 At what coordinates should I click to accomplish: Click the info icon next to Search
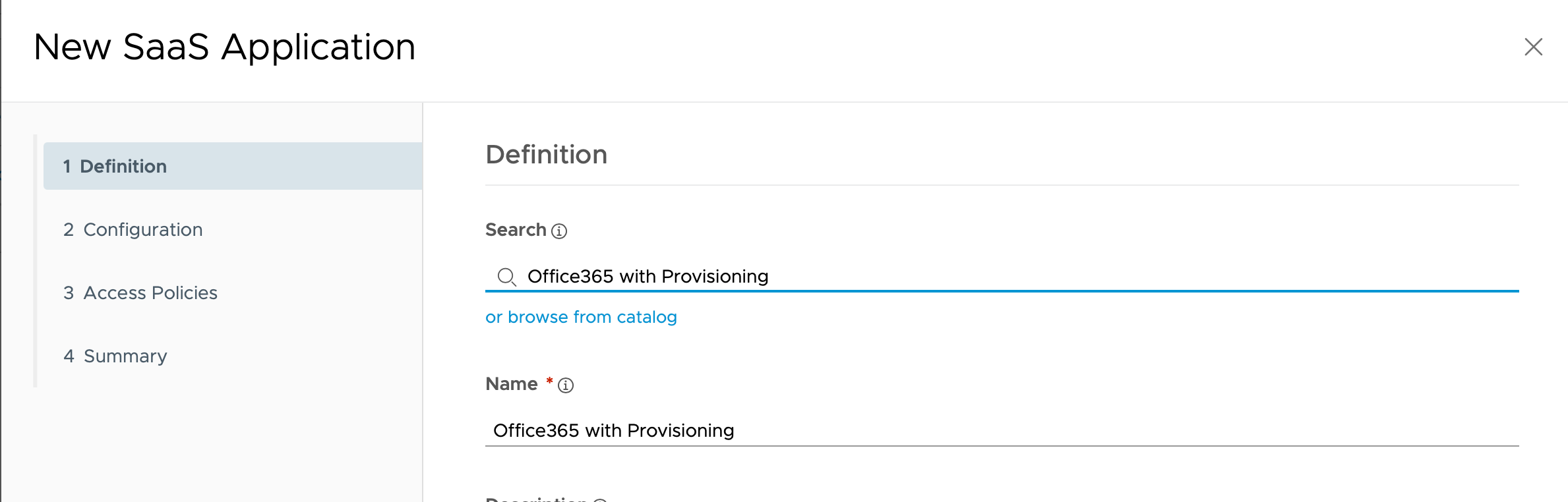[x=559, y=231]
